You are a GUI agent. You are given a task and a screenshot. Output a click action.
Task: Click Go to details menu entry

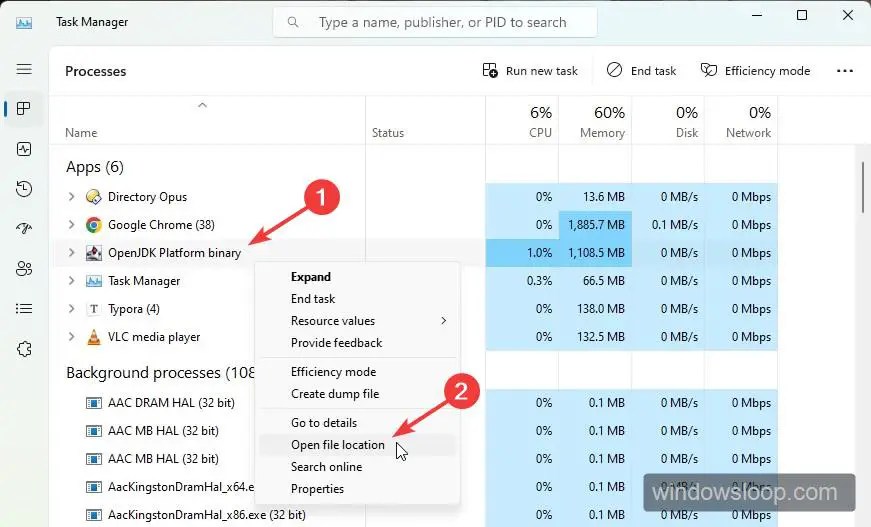[x=323, y=423]
